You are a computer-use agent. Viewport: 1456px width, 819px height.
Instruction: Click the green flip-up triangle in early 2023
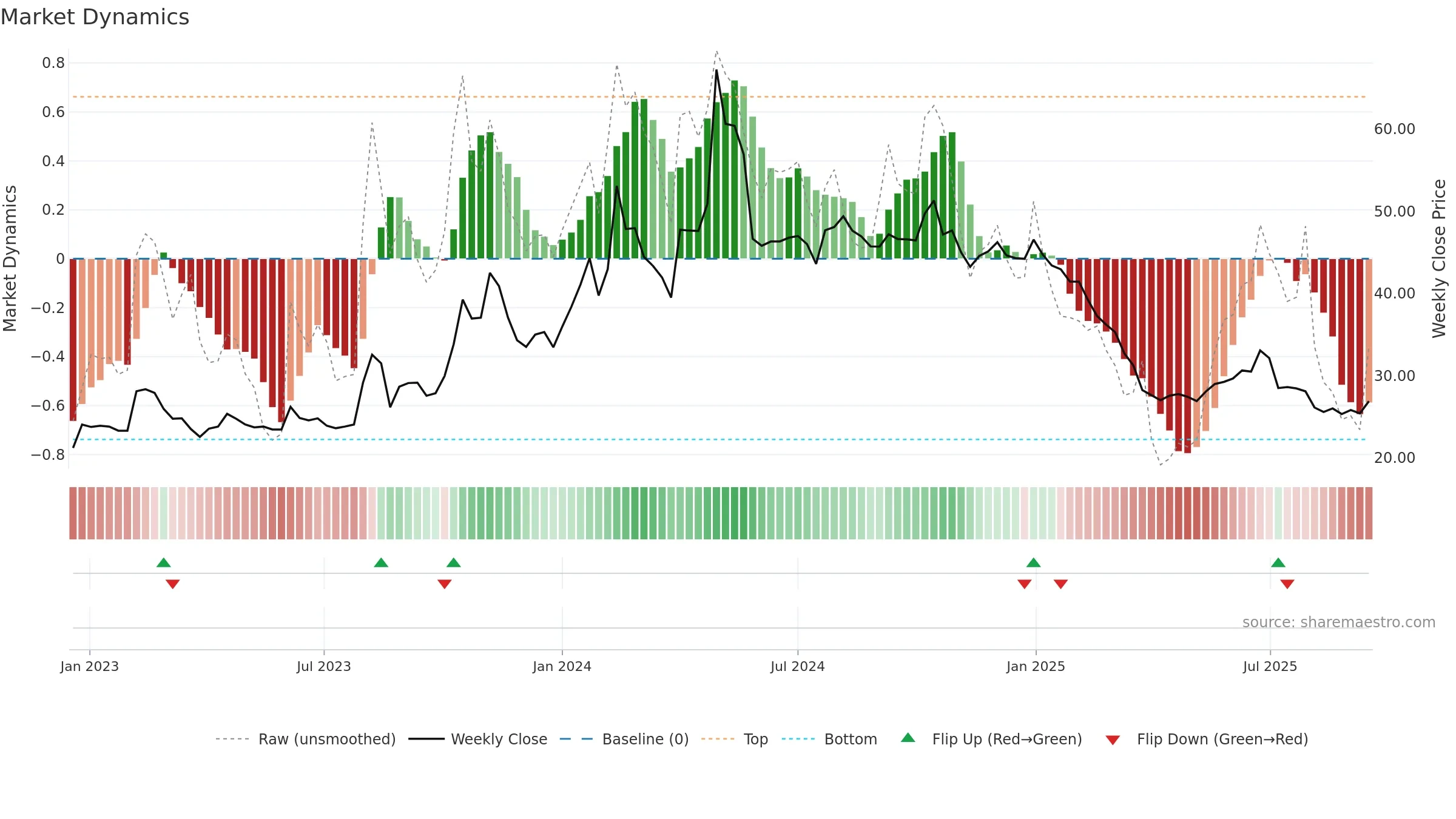(163, 562)
